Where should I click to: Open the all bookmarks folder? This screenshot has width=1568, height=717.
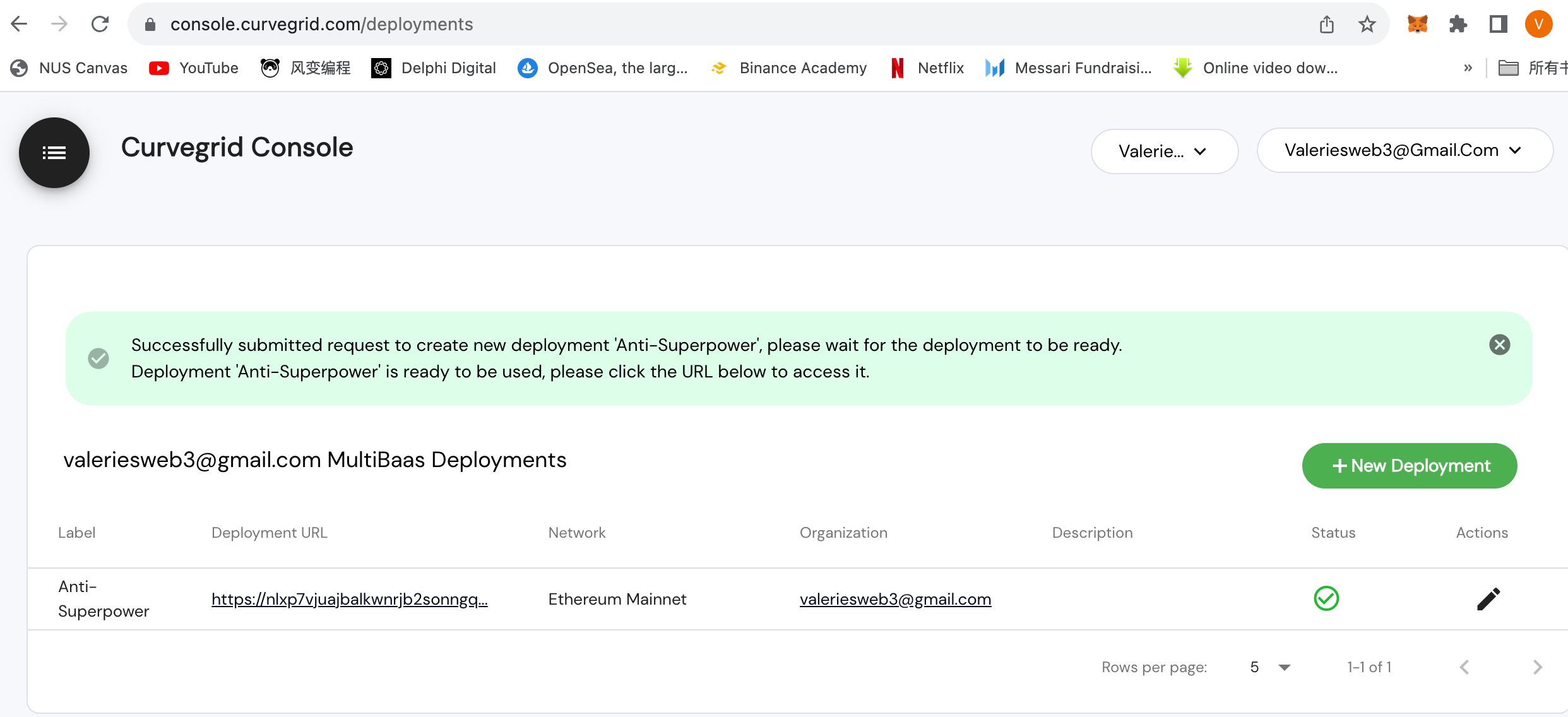(x=1533, y=68)
